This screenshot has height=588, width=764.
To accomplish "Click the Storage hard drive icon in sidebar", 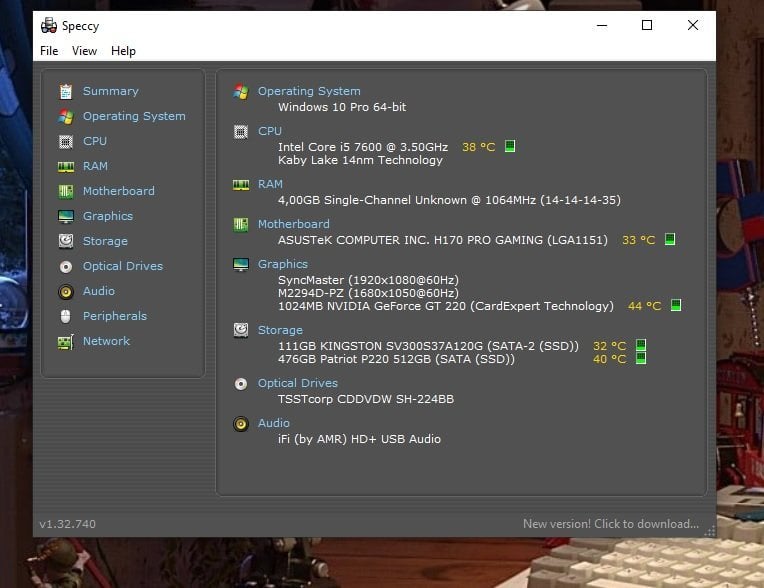I will 66,241.
